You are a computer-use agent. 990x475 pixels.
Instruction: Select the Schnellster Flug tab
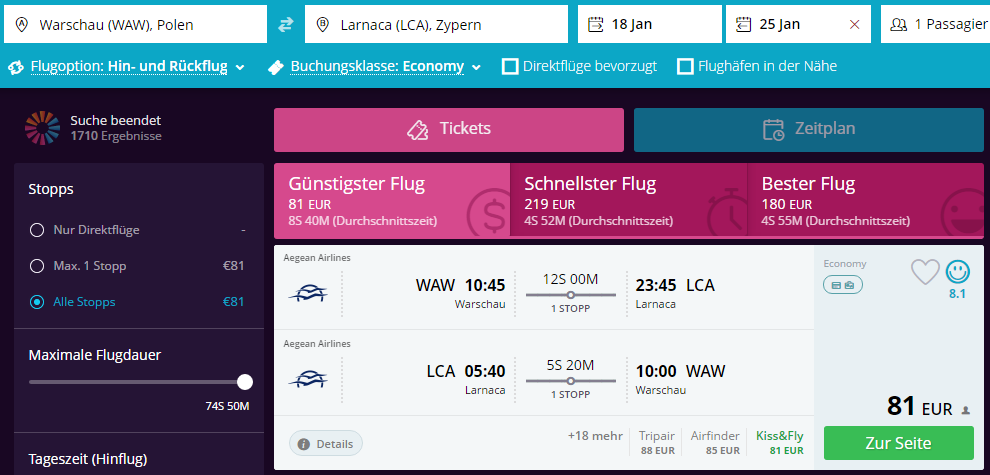point(628,200)
